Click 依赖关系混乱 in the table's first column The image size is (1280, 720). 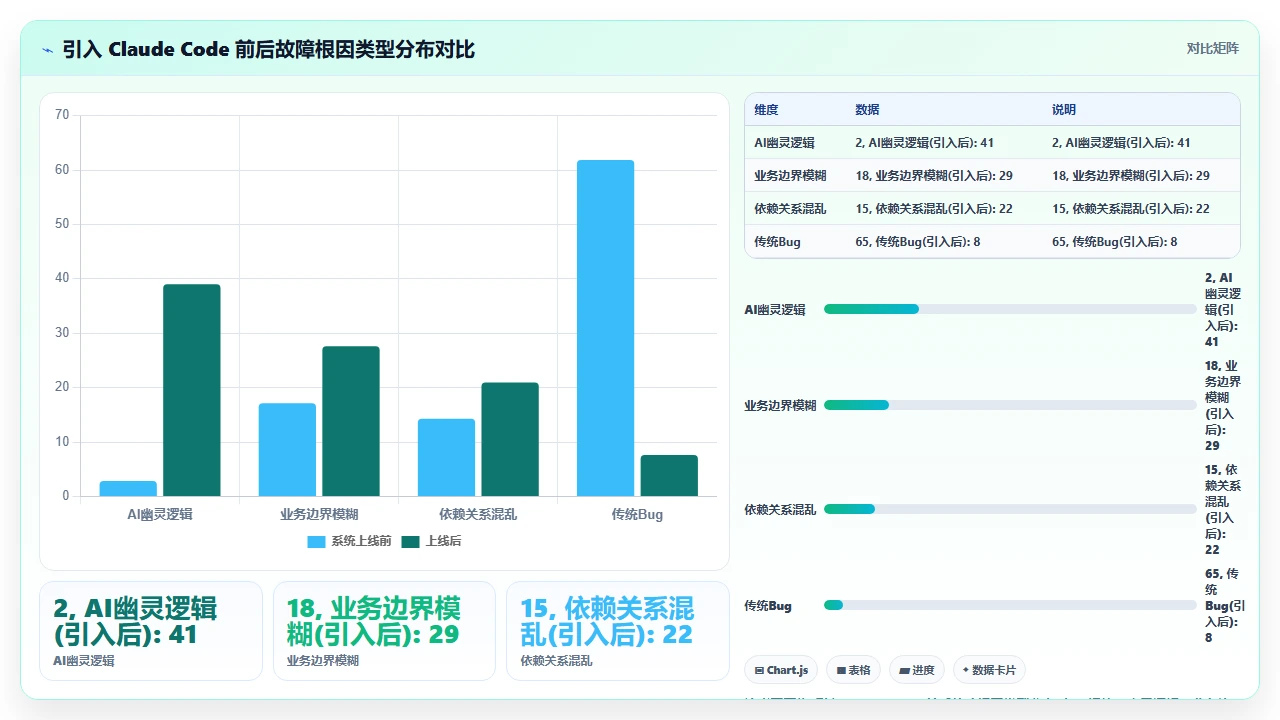[790, 209]
